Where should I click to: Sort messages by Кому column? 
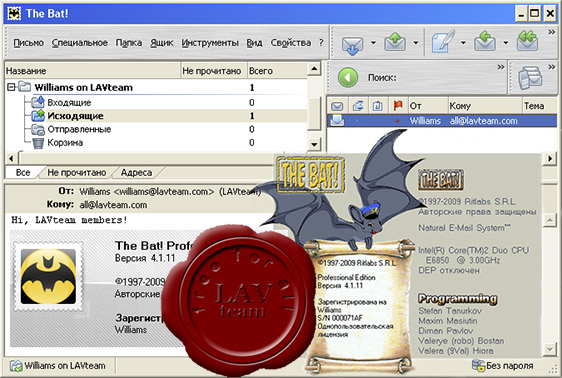point(485,106)
